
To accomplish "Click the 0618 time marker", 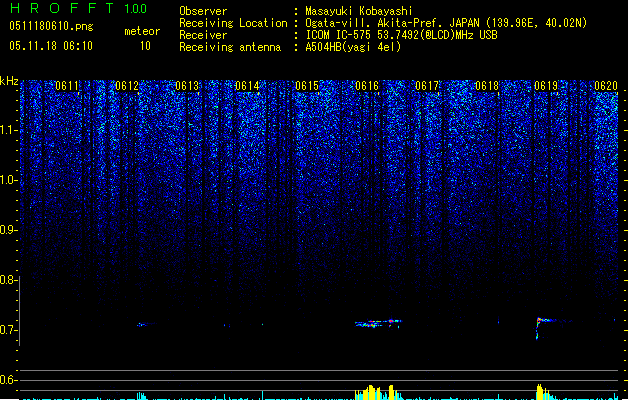I will tap(487, 86).
